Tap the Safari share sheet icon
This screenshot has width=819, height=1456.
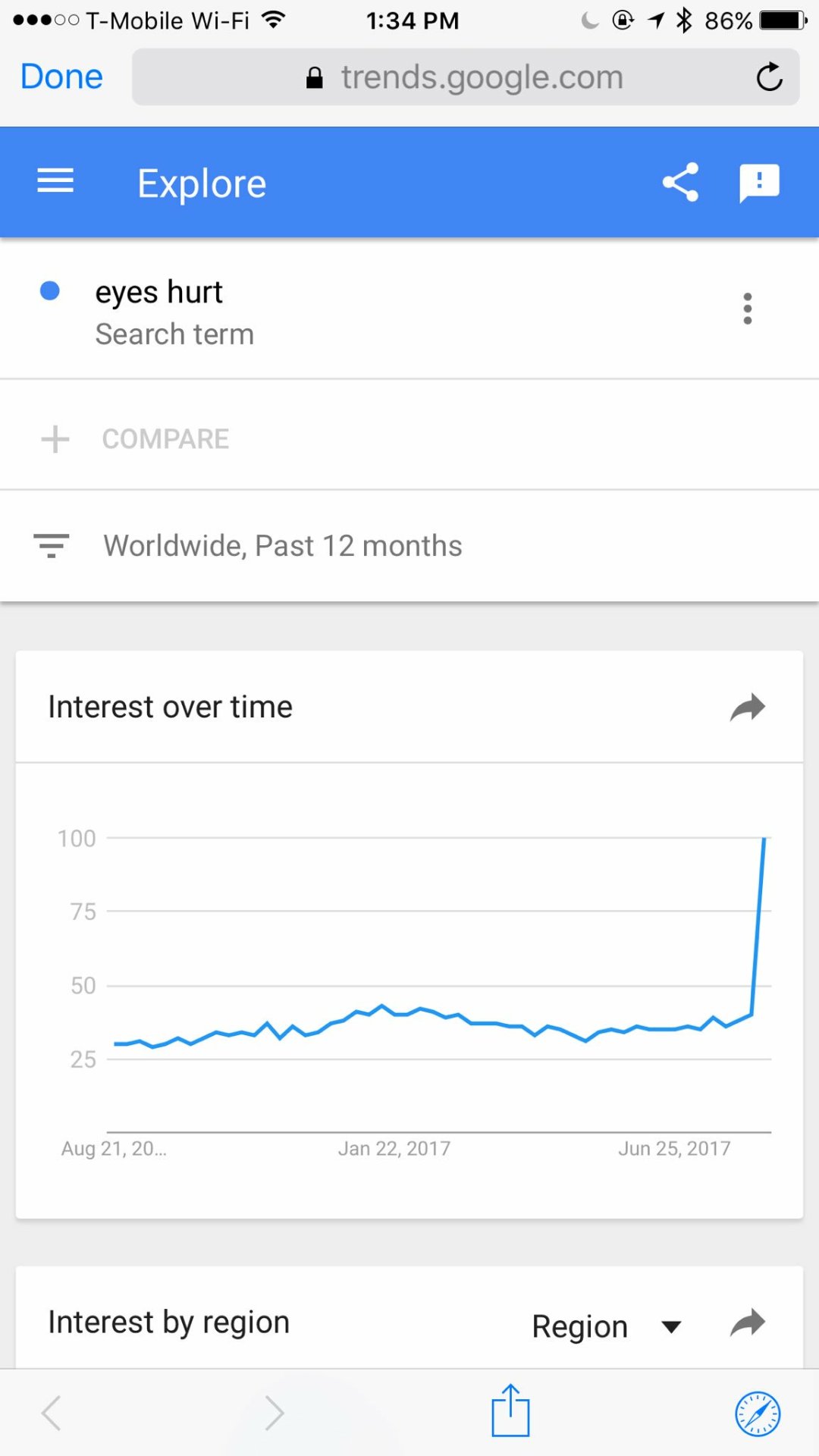[510, 1411]
